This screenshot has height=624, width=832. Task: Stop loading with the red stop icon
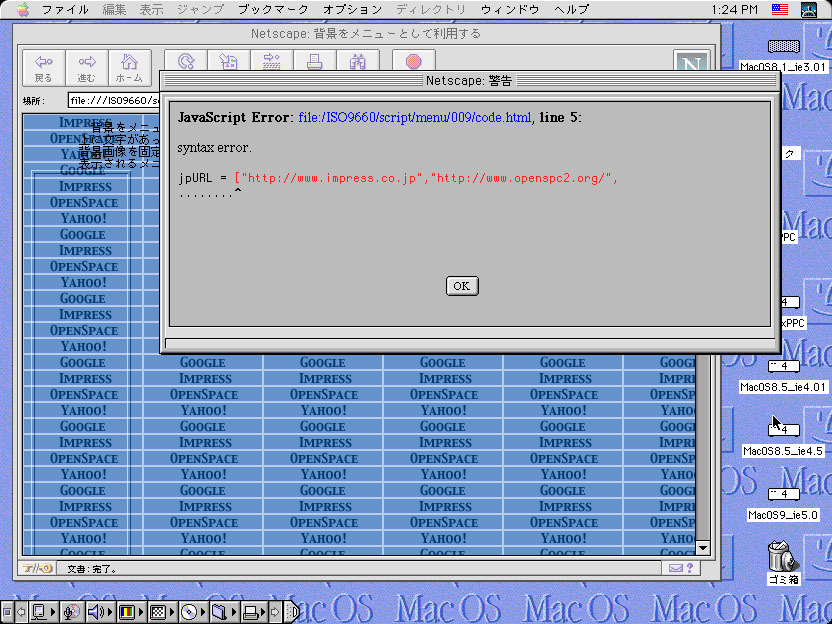[414, 61]
